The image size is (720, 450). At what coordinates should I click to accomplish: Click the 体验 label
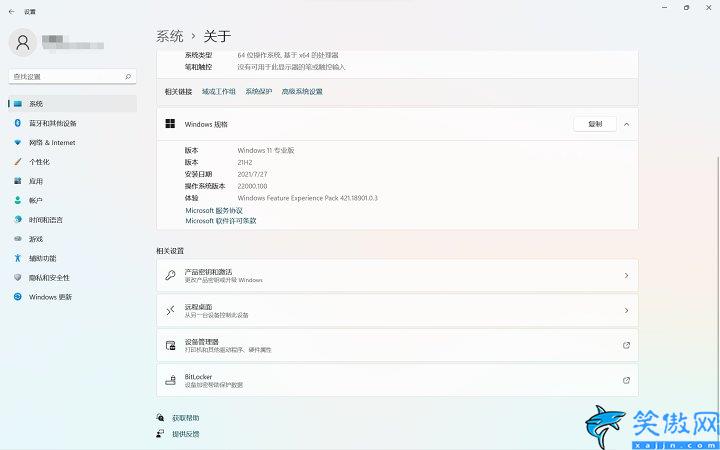191,198
